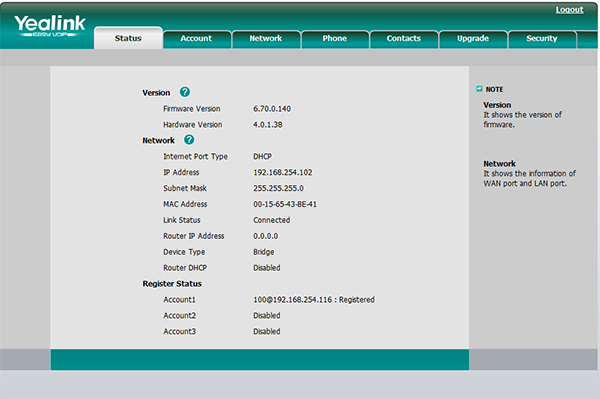
Task: Click the Account3 label
Action: pos(179,331)
